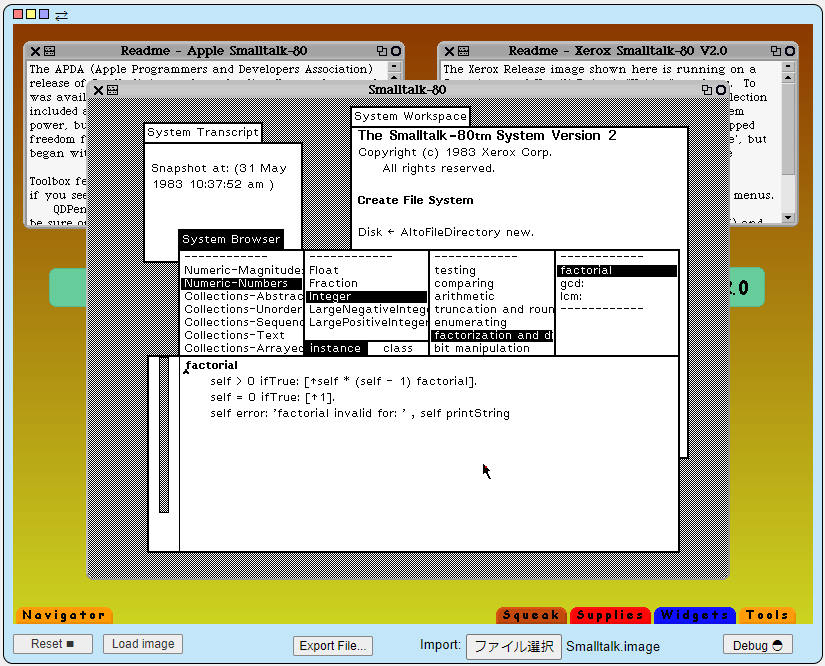Open the Widgets flap tab
The height and width of the screenshot is (666, 825).
695,615
